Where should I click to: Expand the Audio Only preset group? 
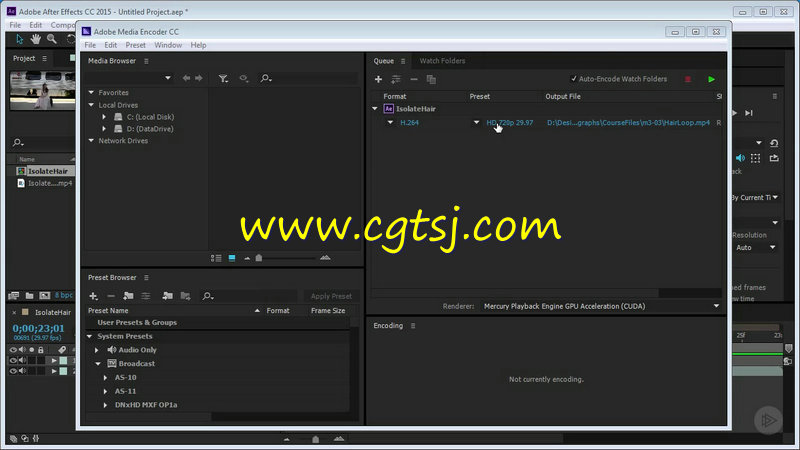pos(97,350)
